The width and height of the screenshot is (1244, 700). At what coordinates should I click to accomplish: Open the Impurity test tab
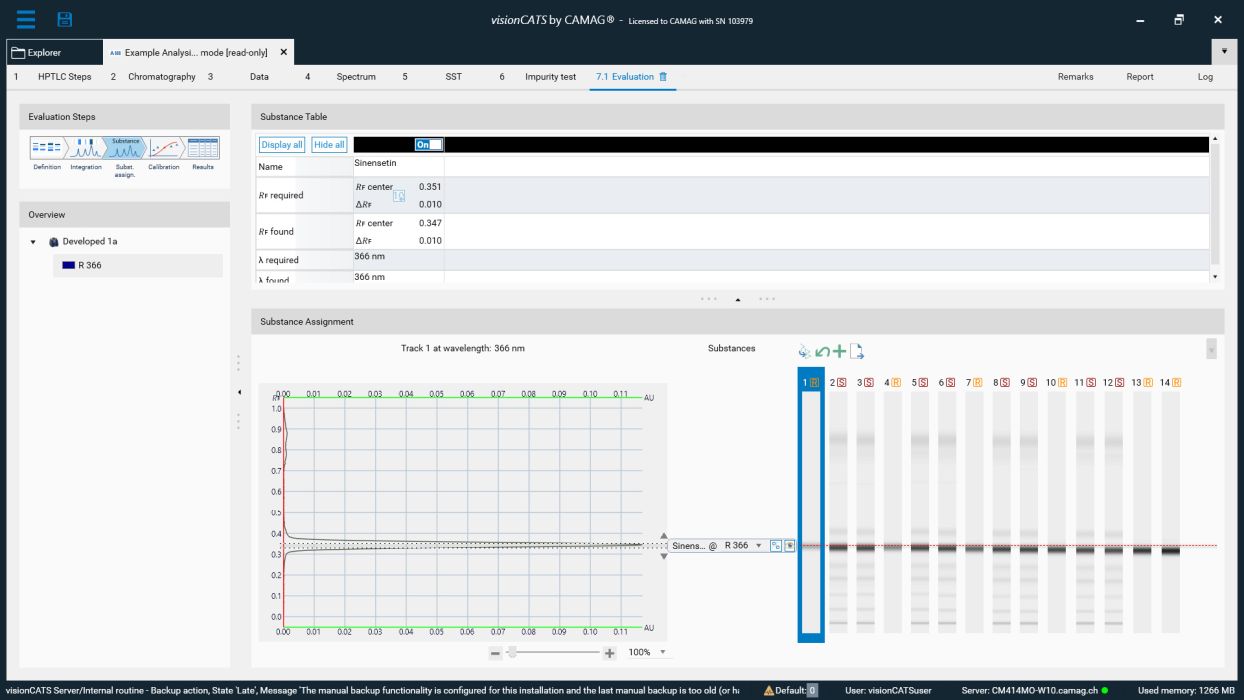pos(550,77)
